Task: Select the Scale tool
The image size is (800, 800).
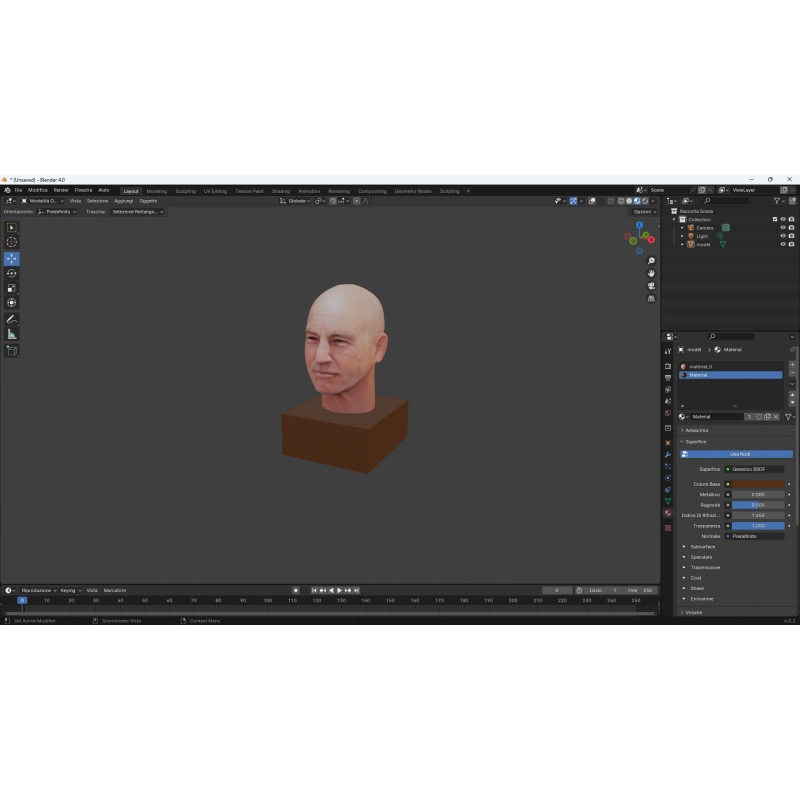Action: coord(12,288)
